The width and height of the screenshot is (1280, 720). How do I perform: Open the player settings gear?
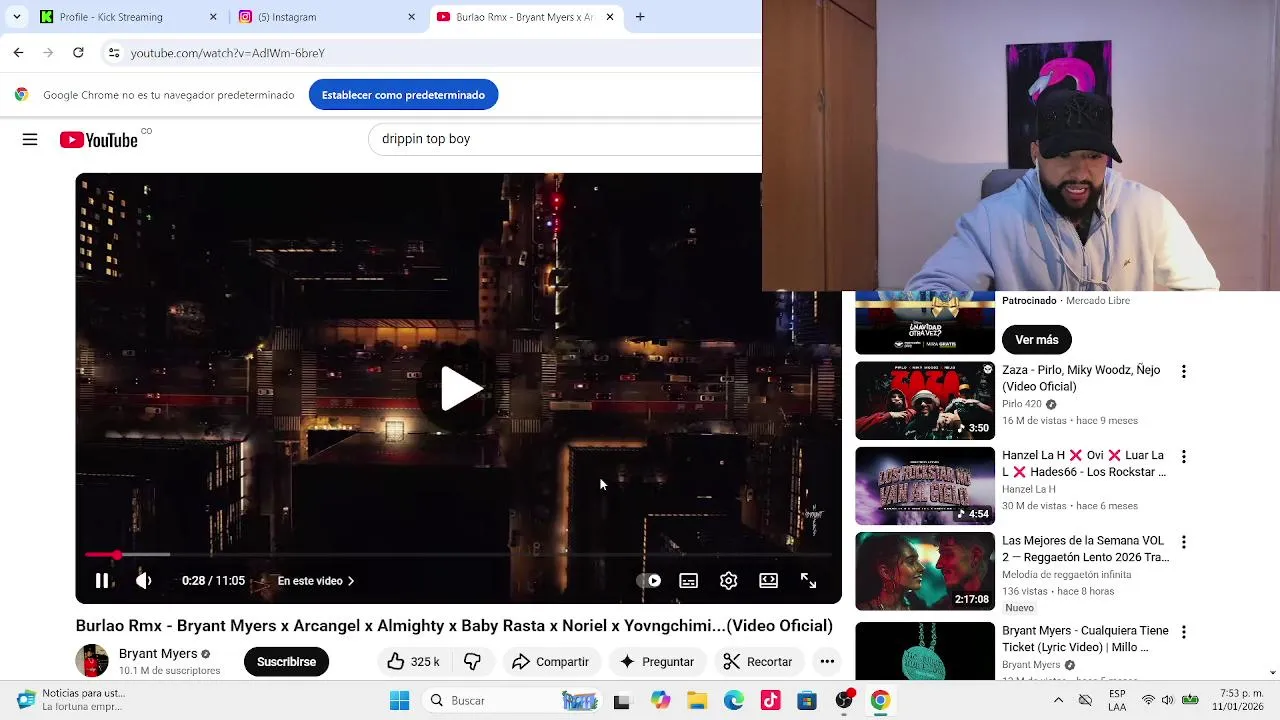point(729,581)
